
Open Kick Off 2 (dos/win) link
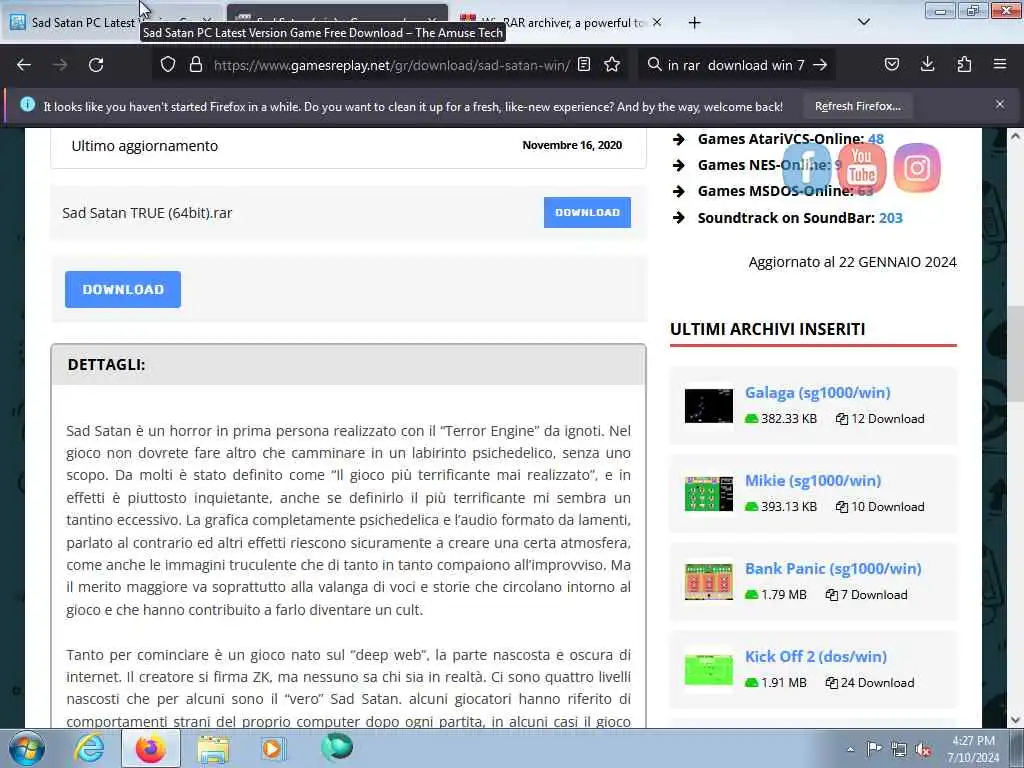click(816, 657)
